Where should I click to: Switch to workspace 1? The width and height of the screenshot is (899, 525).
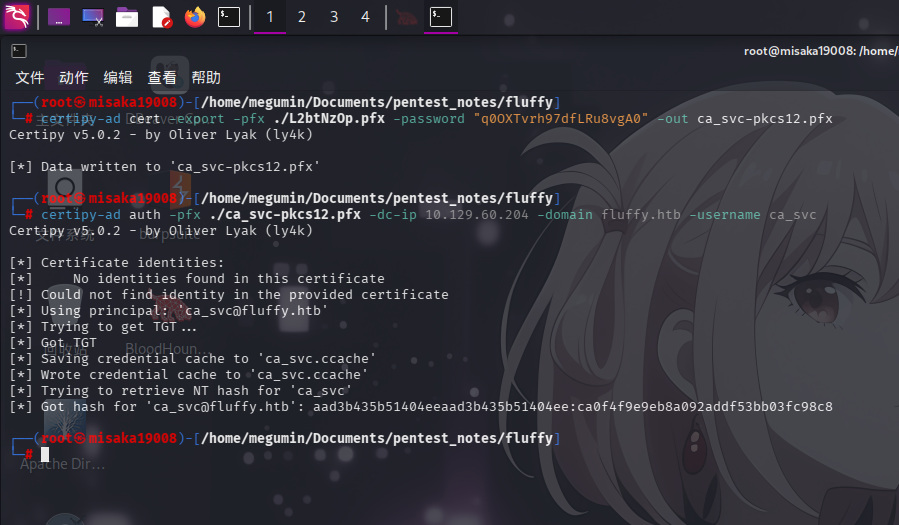269,17
